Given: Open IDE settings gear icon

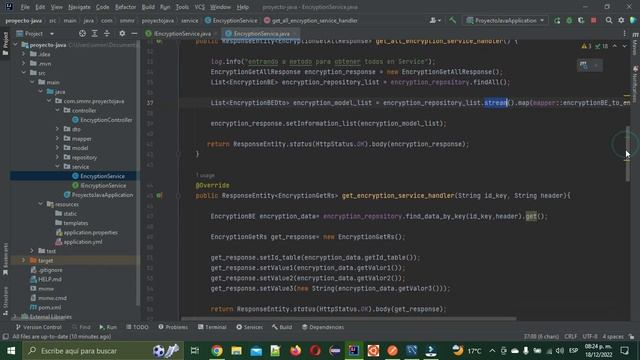Looking at the screenshot, I should coord(621,20).
